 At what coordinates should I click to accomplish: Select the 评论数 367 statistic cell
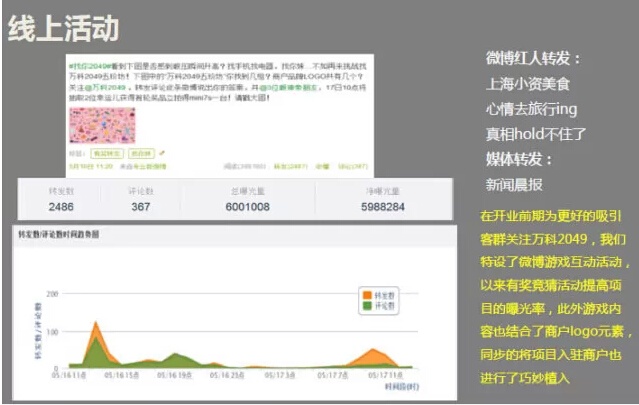pos(141,200)
